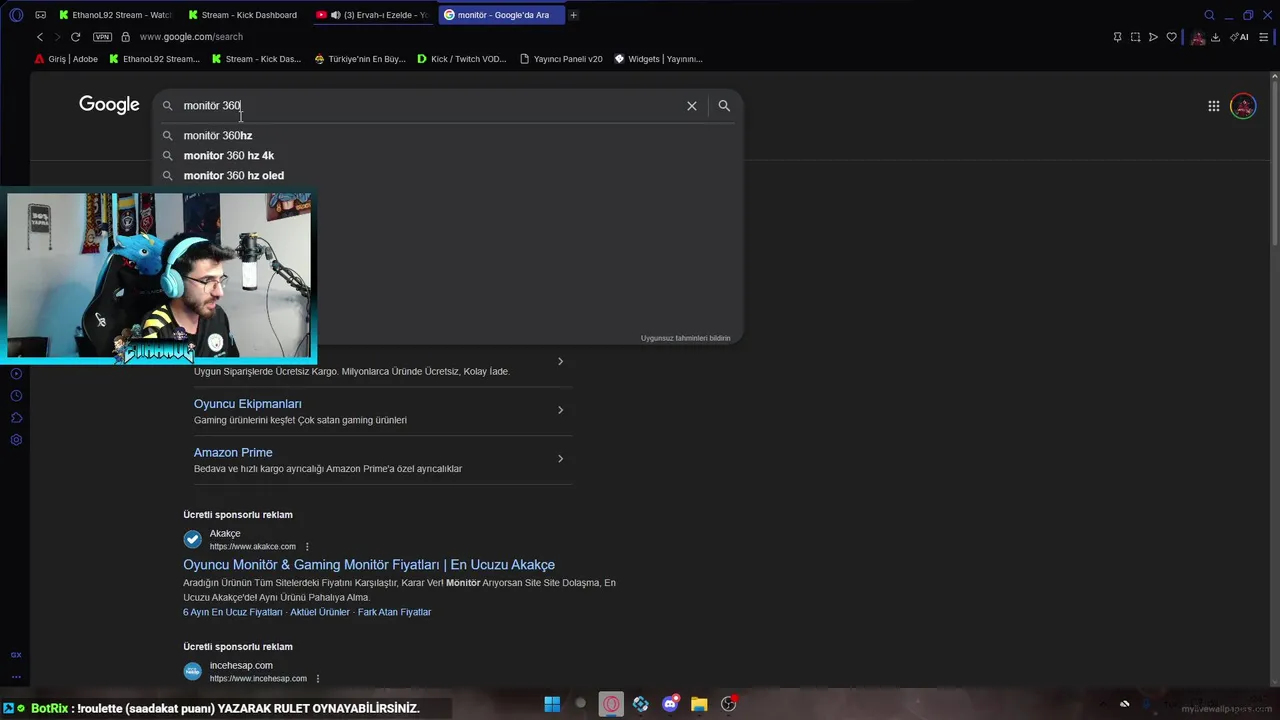Viewport: 1280px width, 720px height.
Task: Open more options dots beside akakce.com
Action: pyautogui.click(x=307, y=547)
